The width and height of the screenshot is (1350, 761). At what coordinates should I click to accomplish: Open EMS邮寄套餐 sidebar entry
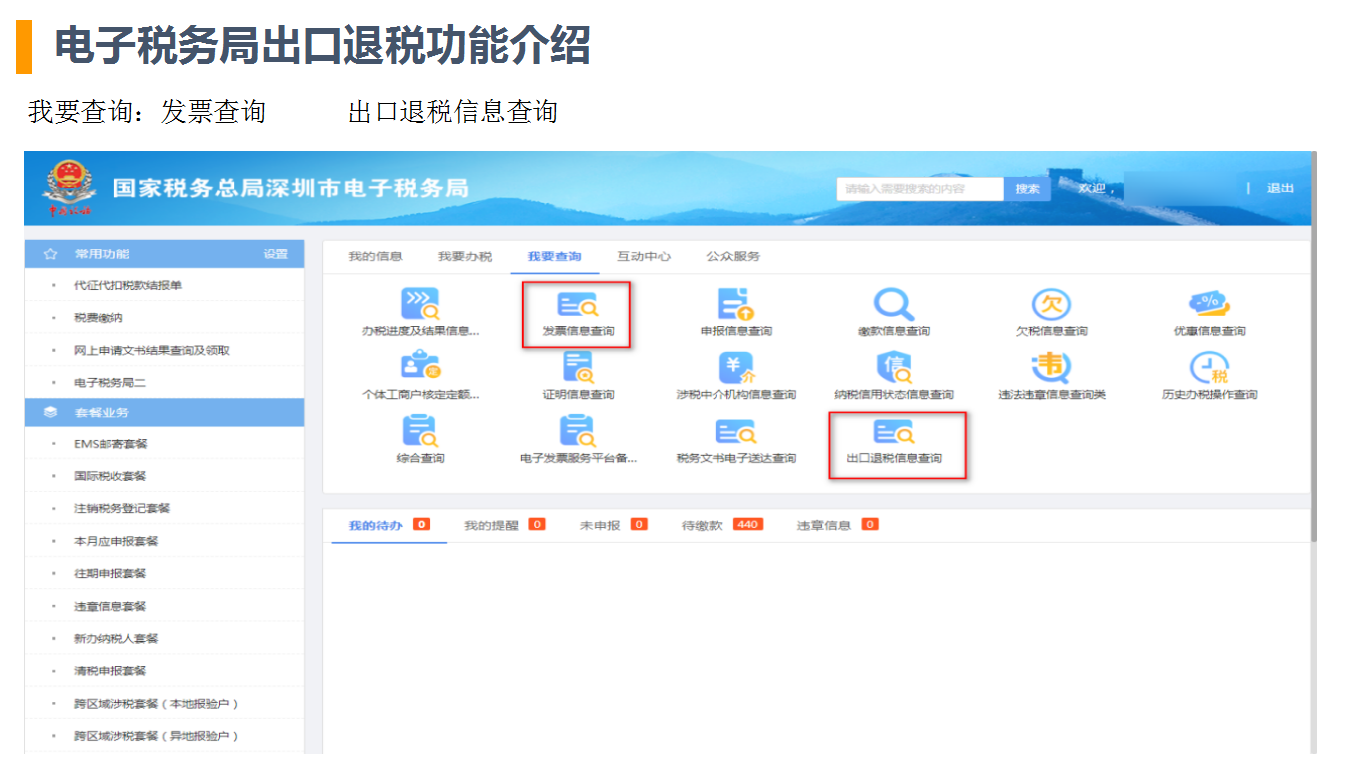coord(165,443)
